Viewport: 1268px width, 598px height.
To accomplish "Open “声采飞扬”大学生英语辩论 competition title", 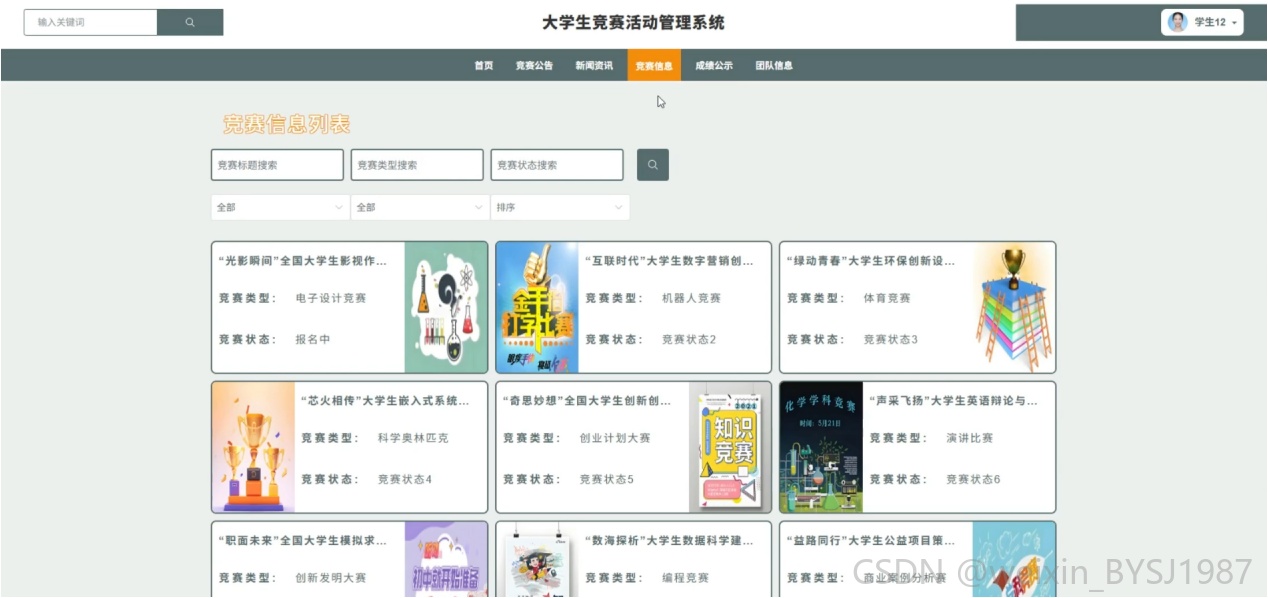I will tap(953, 401).
